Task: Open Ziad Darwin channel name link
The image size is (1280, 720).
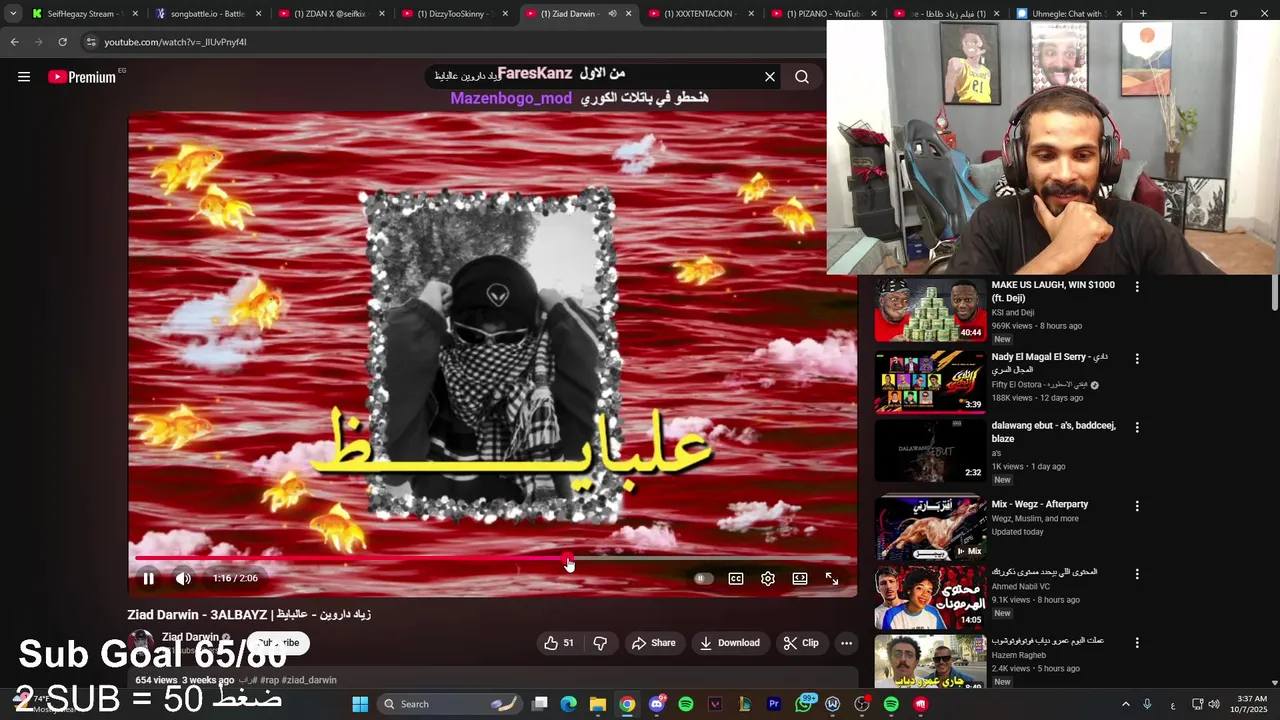Action: click(190, 637)
